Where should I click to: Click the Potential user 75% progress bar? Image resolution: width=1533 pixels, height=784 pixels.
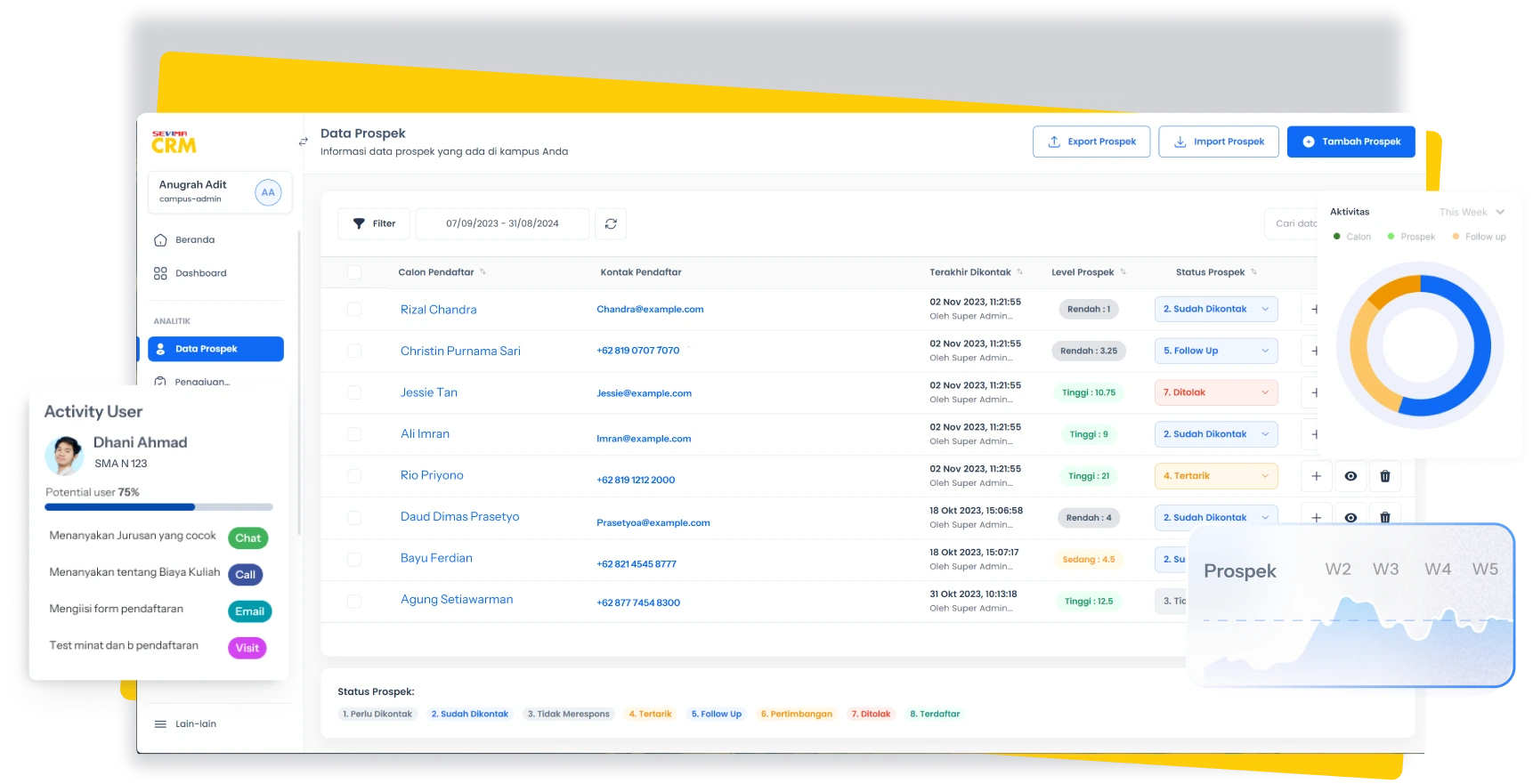click(x=159, y=507)
